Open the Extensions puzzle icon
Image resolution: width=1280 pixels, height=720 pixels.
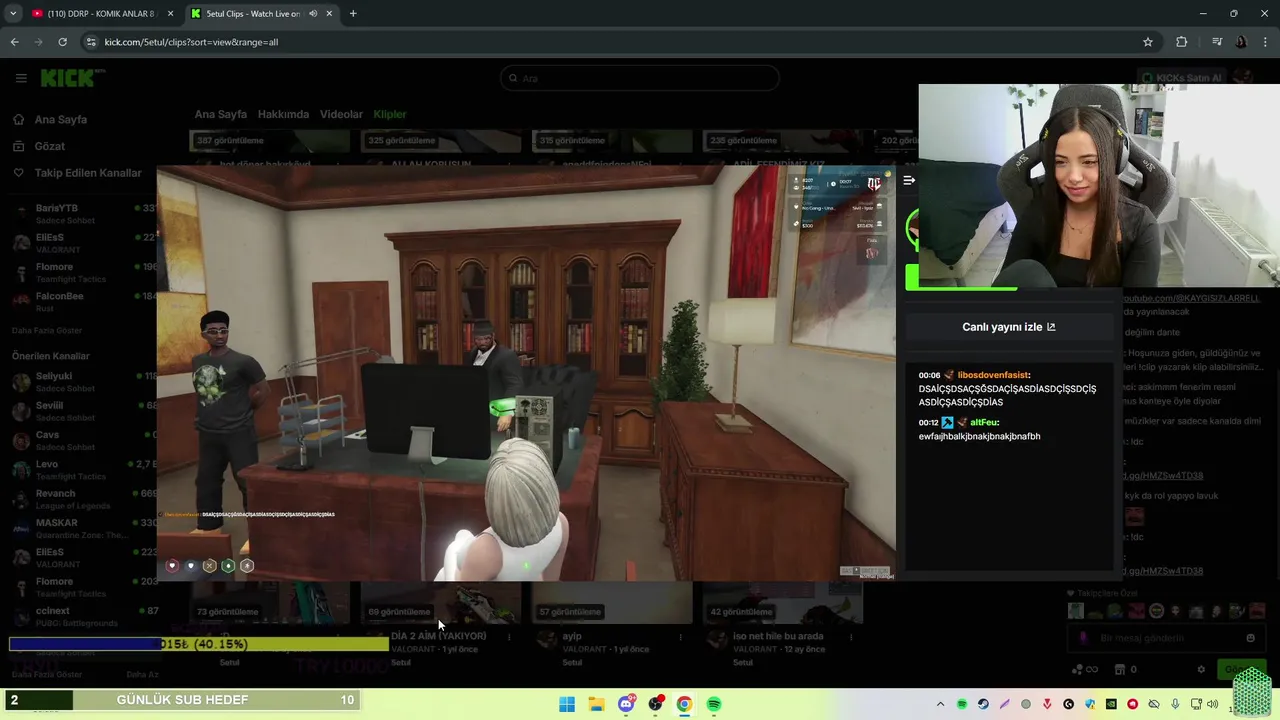[x=1182, y=42]
